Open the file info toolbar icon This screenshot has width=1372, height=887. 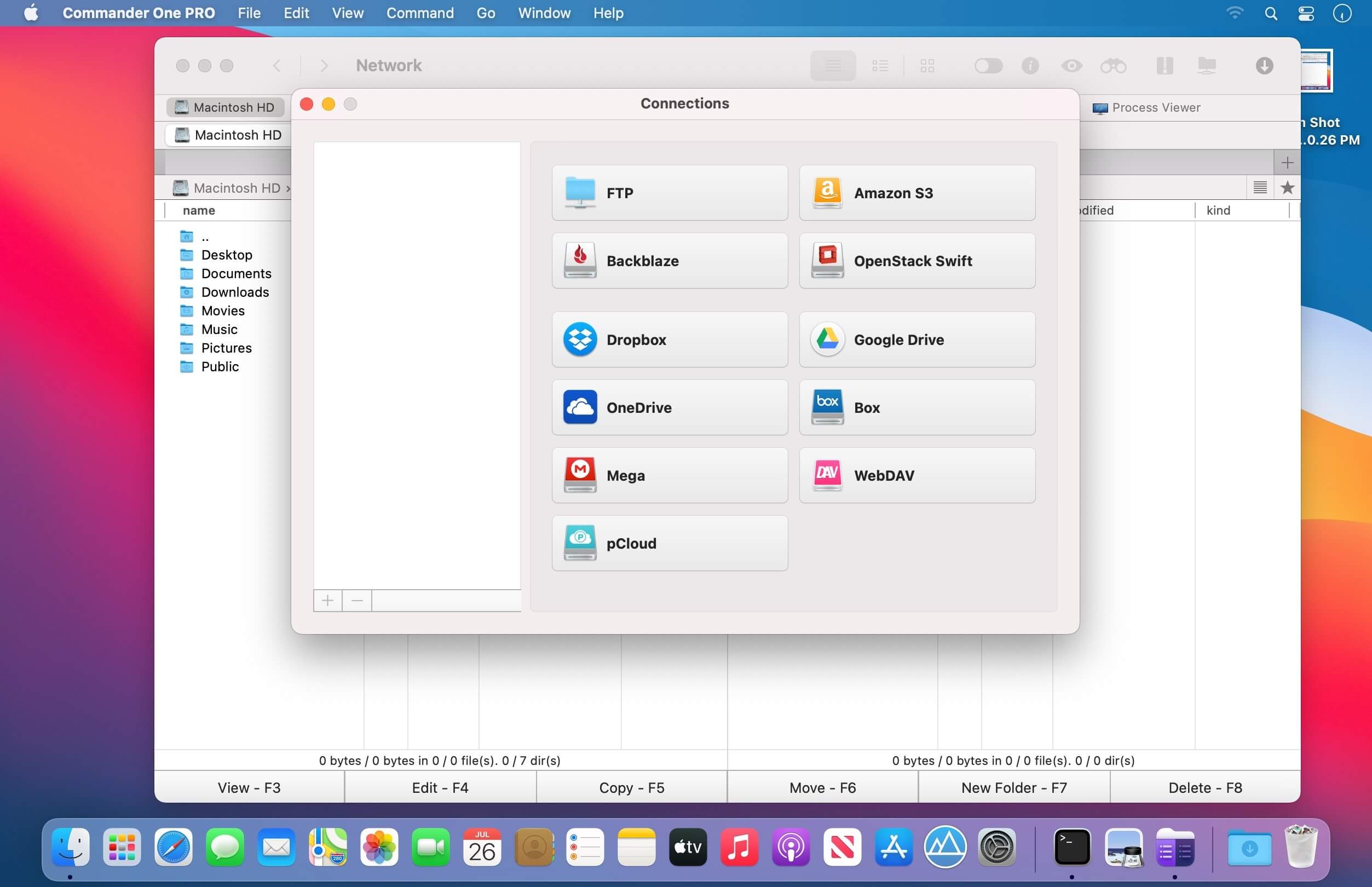1030,66
